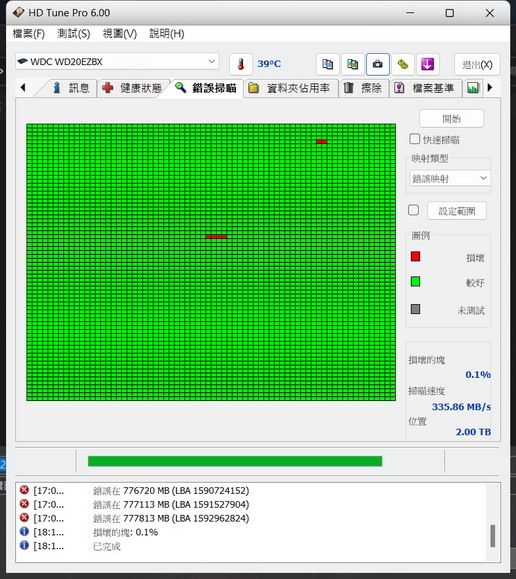Open the 檔案(F) menu
This screenshot has height=579, width=516.
pyautogui.click(x=28, y=34)
